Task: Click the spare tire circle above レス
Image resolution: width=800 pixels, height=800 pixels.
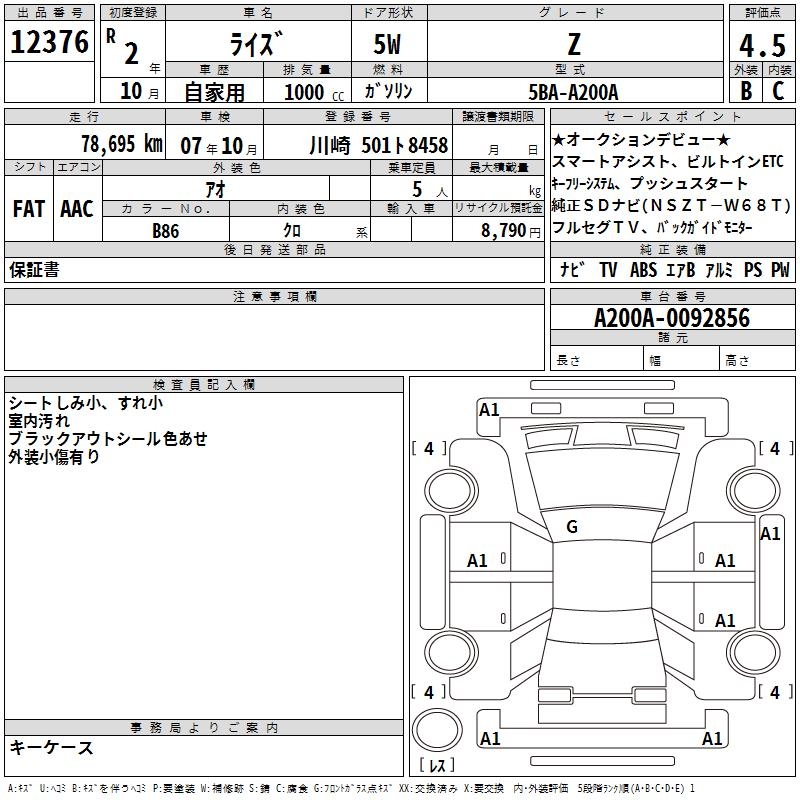Action: pyautogui.click(x=437, y=730)
